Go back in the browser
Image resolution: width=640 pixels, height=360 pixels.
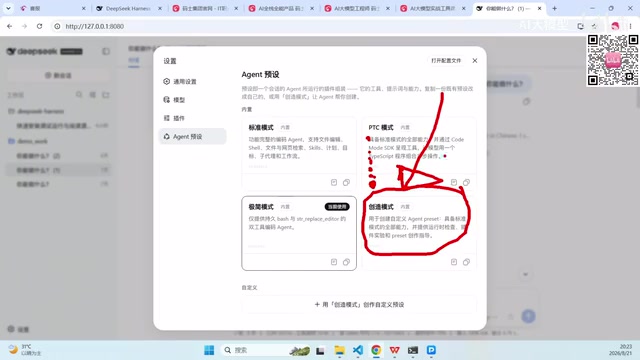[x=9, y=26]
